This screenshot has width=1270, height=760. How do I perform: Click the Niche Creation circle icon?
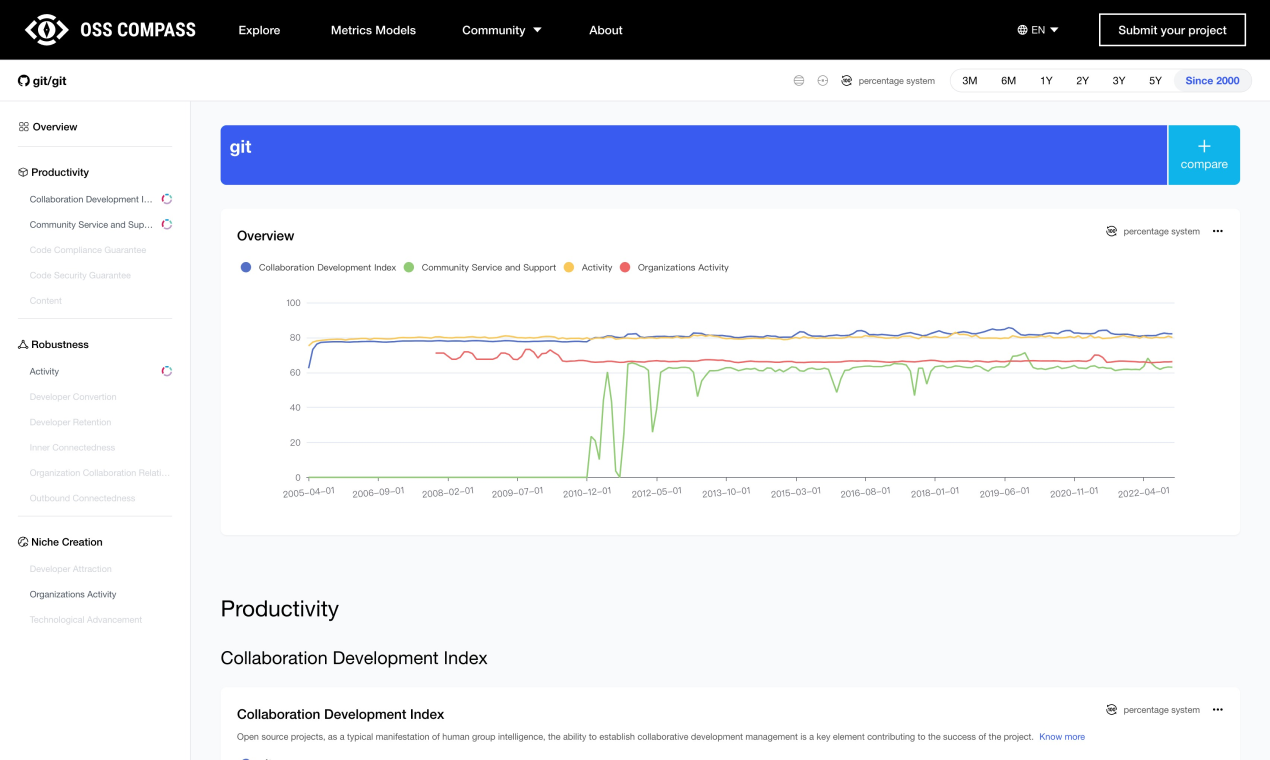pos(23,542)
